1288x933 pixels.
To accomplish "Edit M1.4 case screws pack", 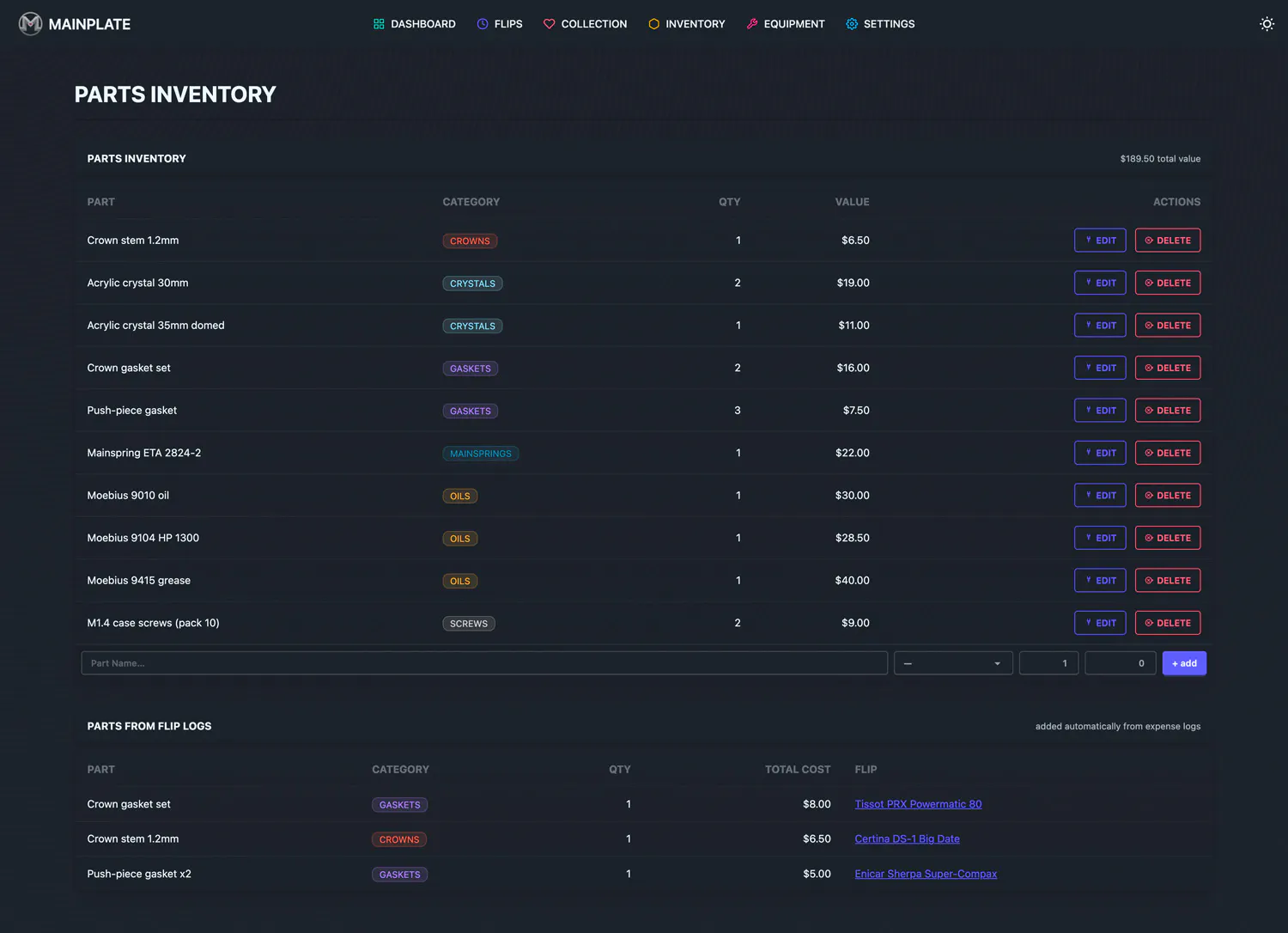I will (x=1100, y=623).
